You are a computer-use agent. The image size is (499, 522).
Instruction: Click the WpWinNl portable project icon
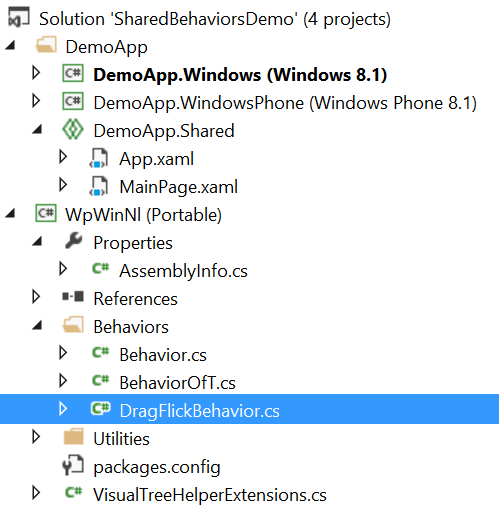46,213
